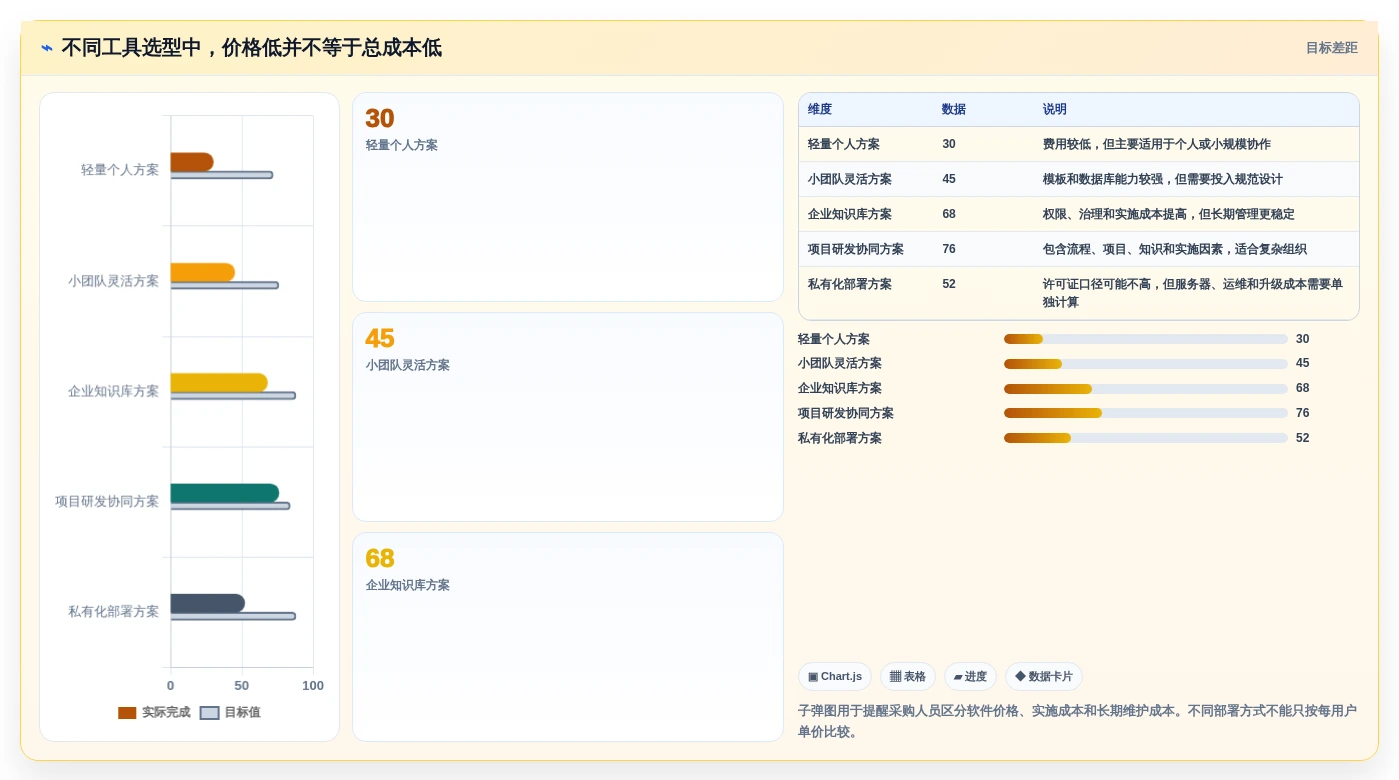The image size is (1399, 780).
Task: Click the 企业知识库方案 yellow bar in chart
Action: coord(219,383)
